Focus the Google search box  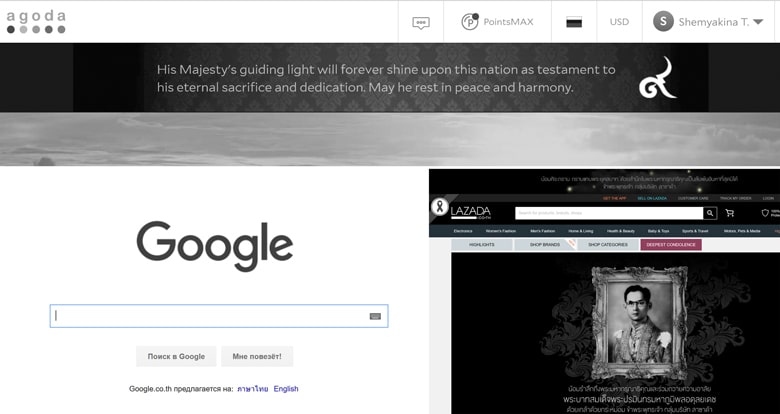tap(219, 316)
